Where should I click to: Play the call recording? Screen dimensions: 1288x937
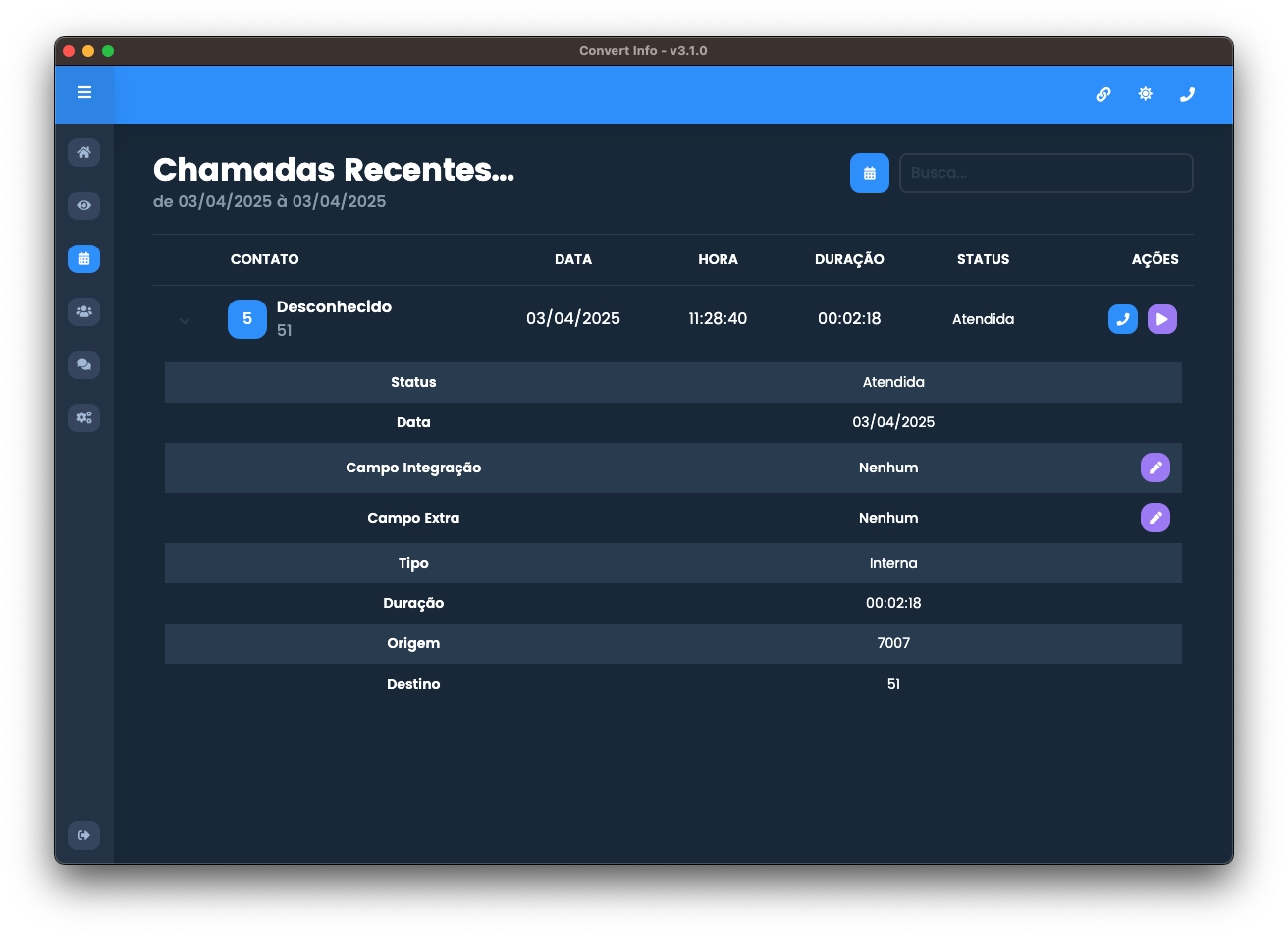[x=1162, y=319]
